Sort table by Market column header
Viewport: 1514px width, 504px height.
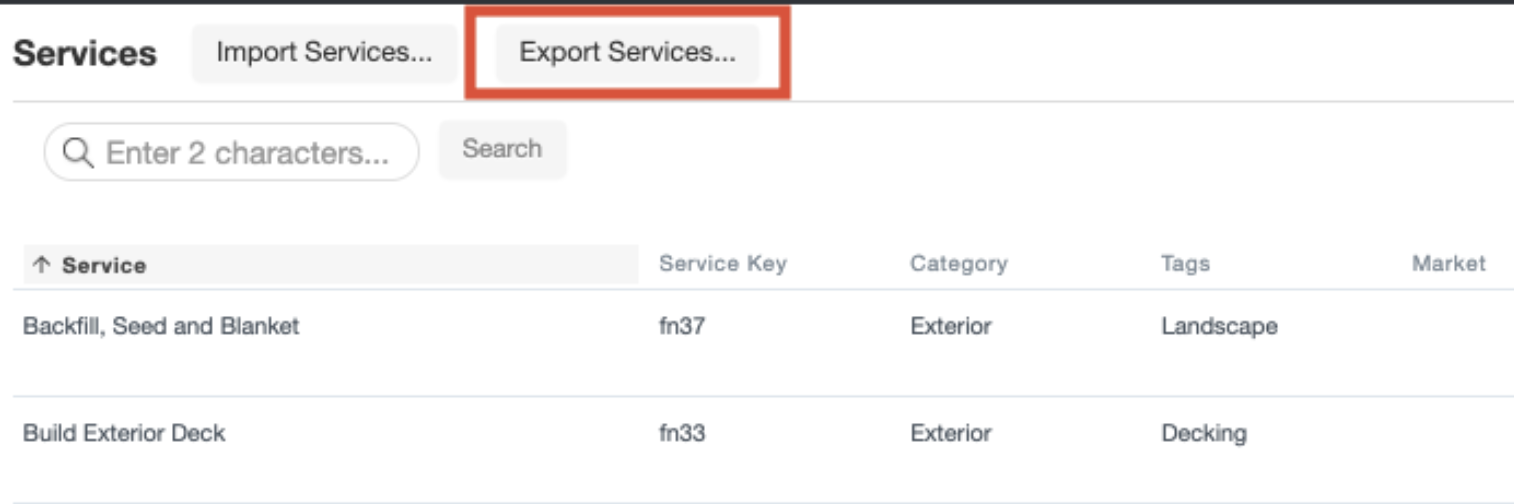pyautogui.click(x=1448, y=264)
